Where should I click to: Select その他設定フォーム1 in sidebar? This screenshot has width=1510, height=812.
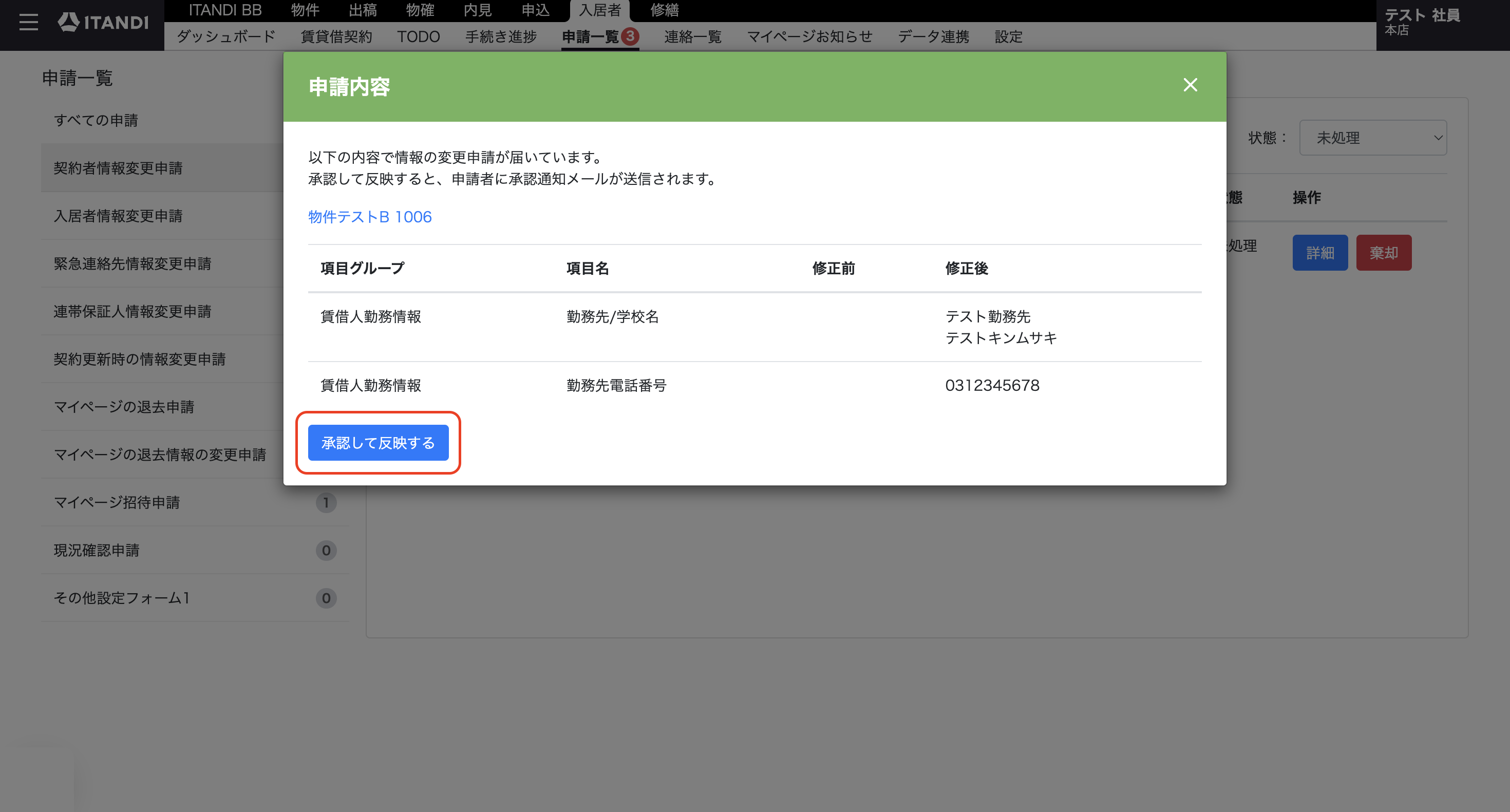point(195,598)
